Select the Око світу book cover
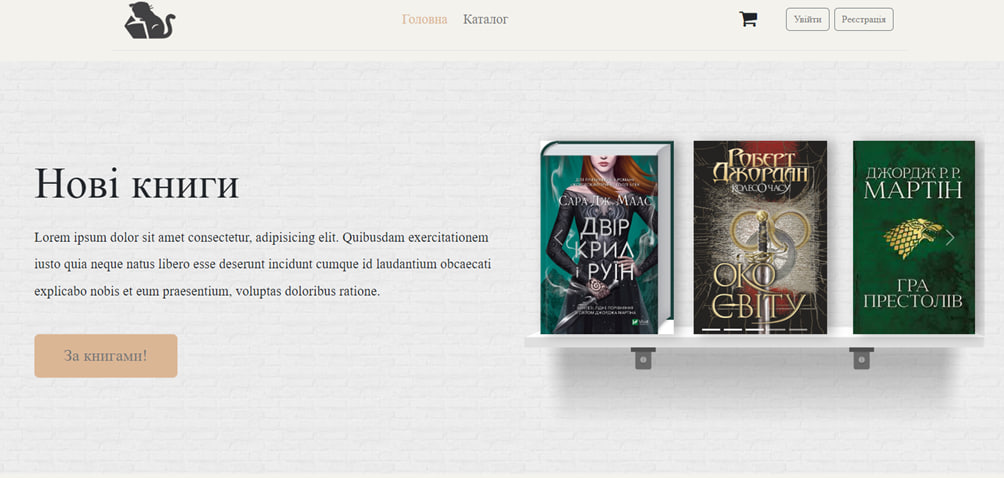1004x478 pixels. click(x=760, y=237)
